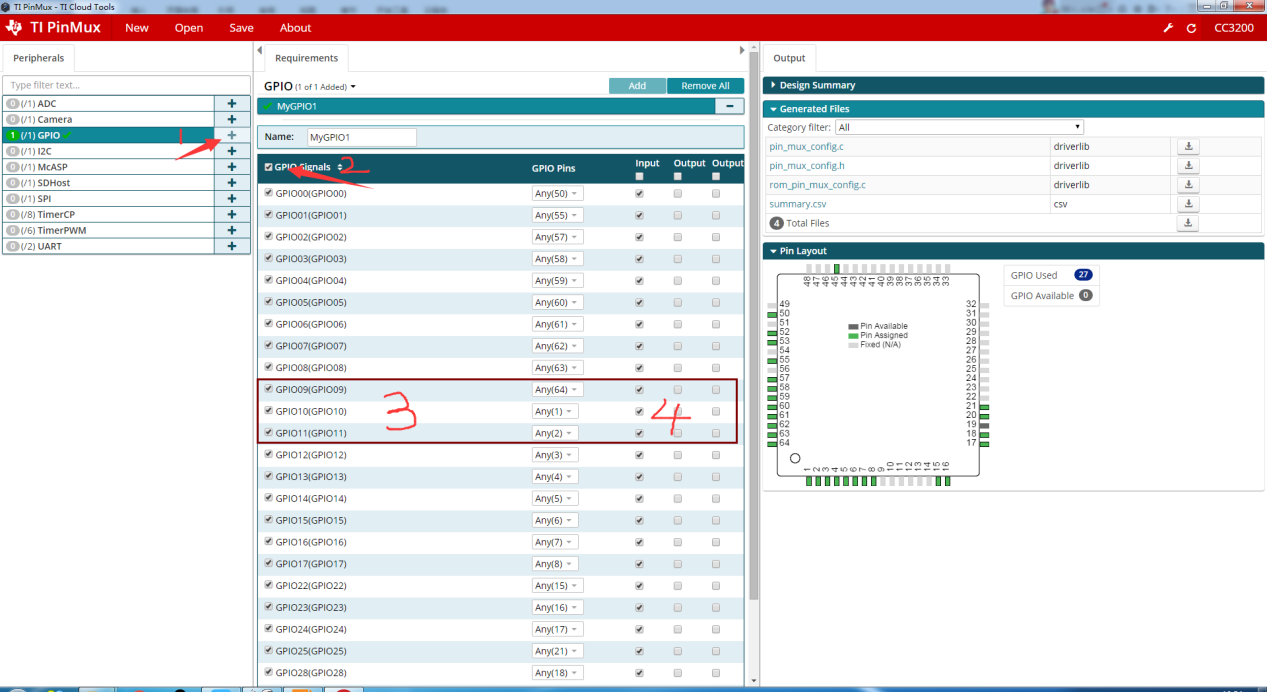This screenshot has width=1267, height=692.
Task: Download all files from Total Files row
Action: pos(1188,223)
